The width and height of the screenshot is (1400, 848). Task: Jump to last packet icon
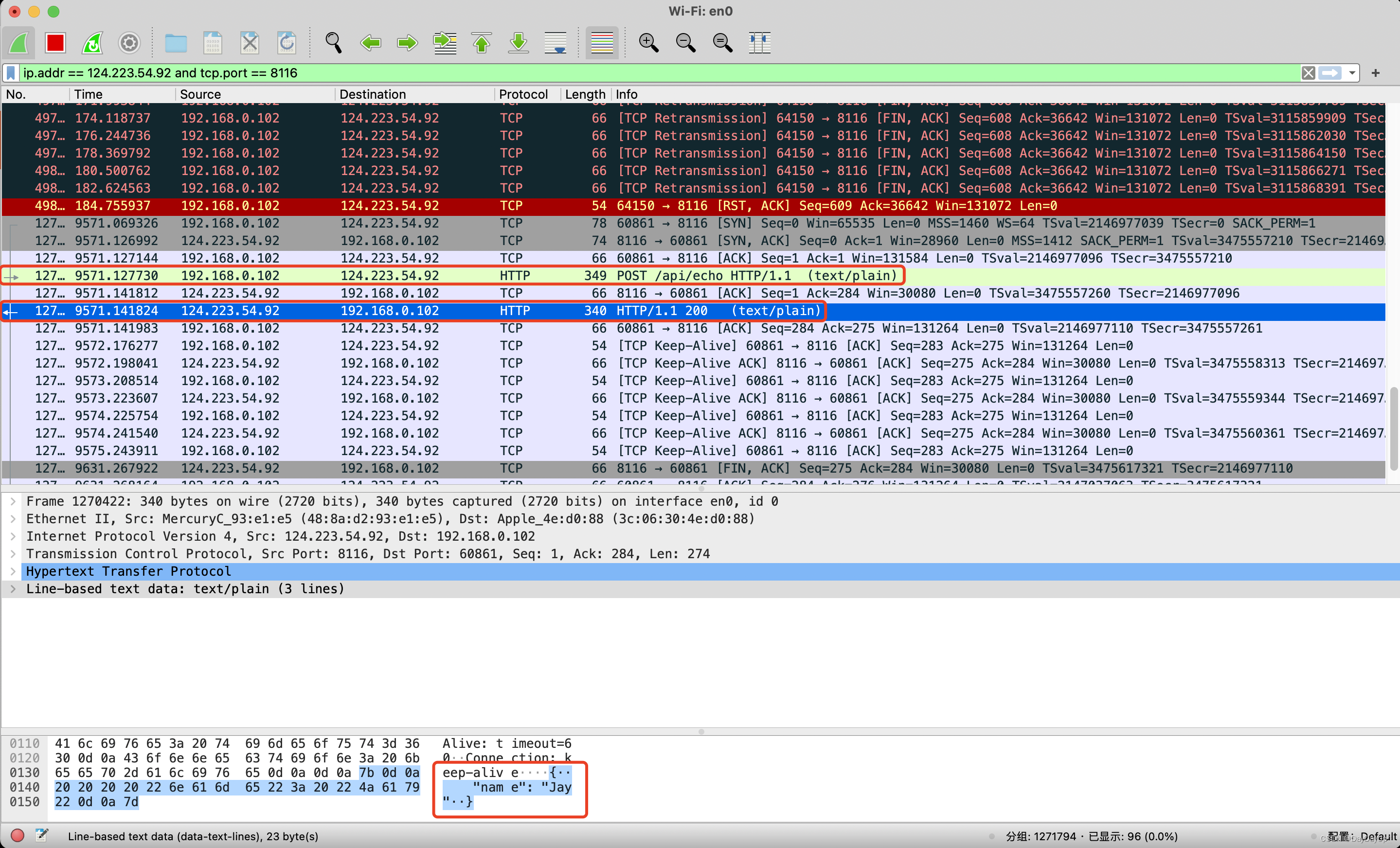point(518,43)
